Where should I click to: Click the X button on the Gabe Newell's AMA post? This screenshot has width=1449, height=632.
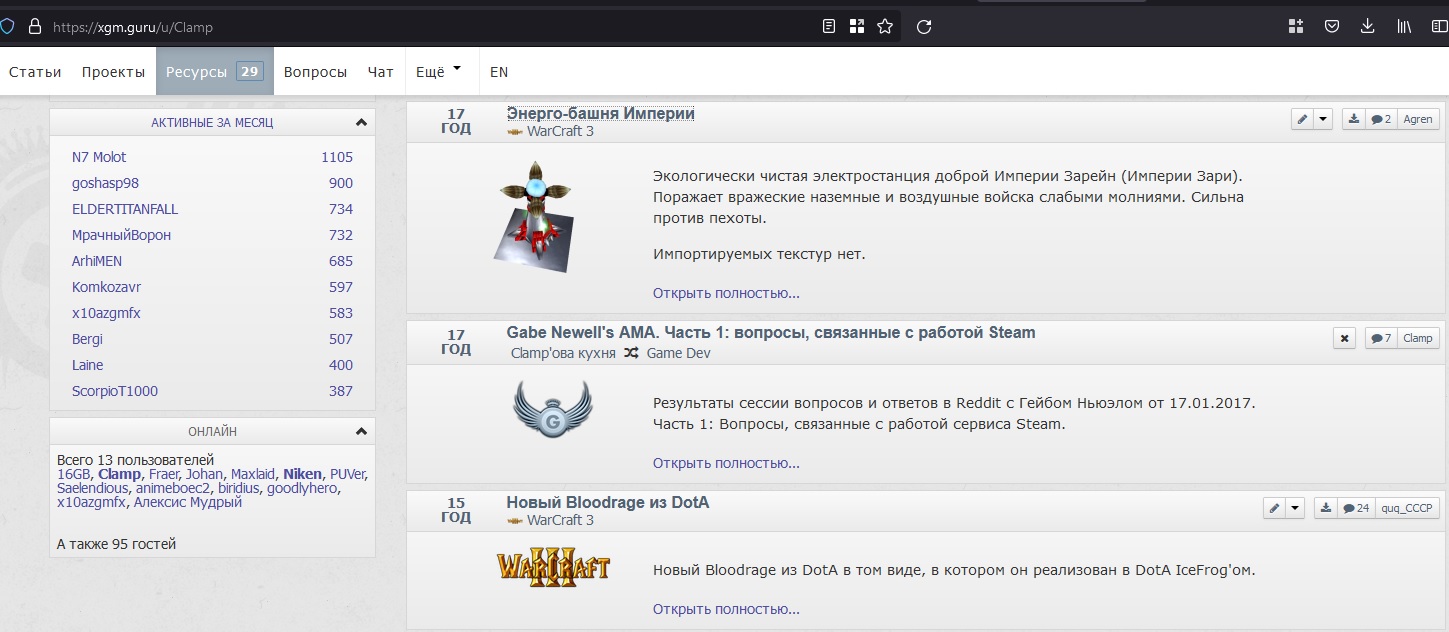1344,338
